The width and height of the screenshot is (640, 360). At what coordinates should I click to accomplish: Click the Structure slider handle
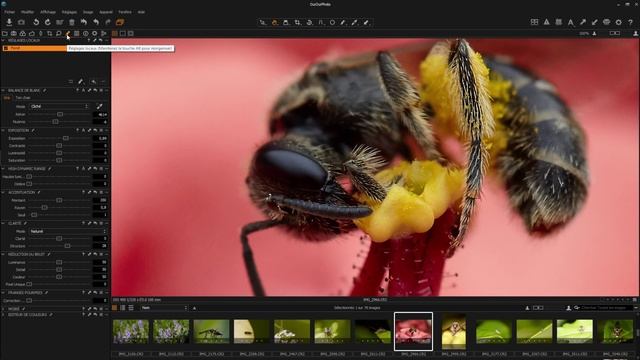pos(67,246)
